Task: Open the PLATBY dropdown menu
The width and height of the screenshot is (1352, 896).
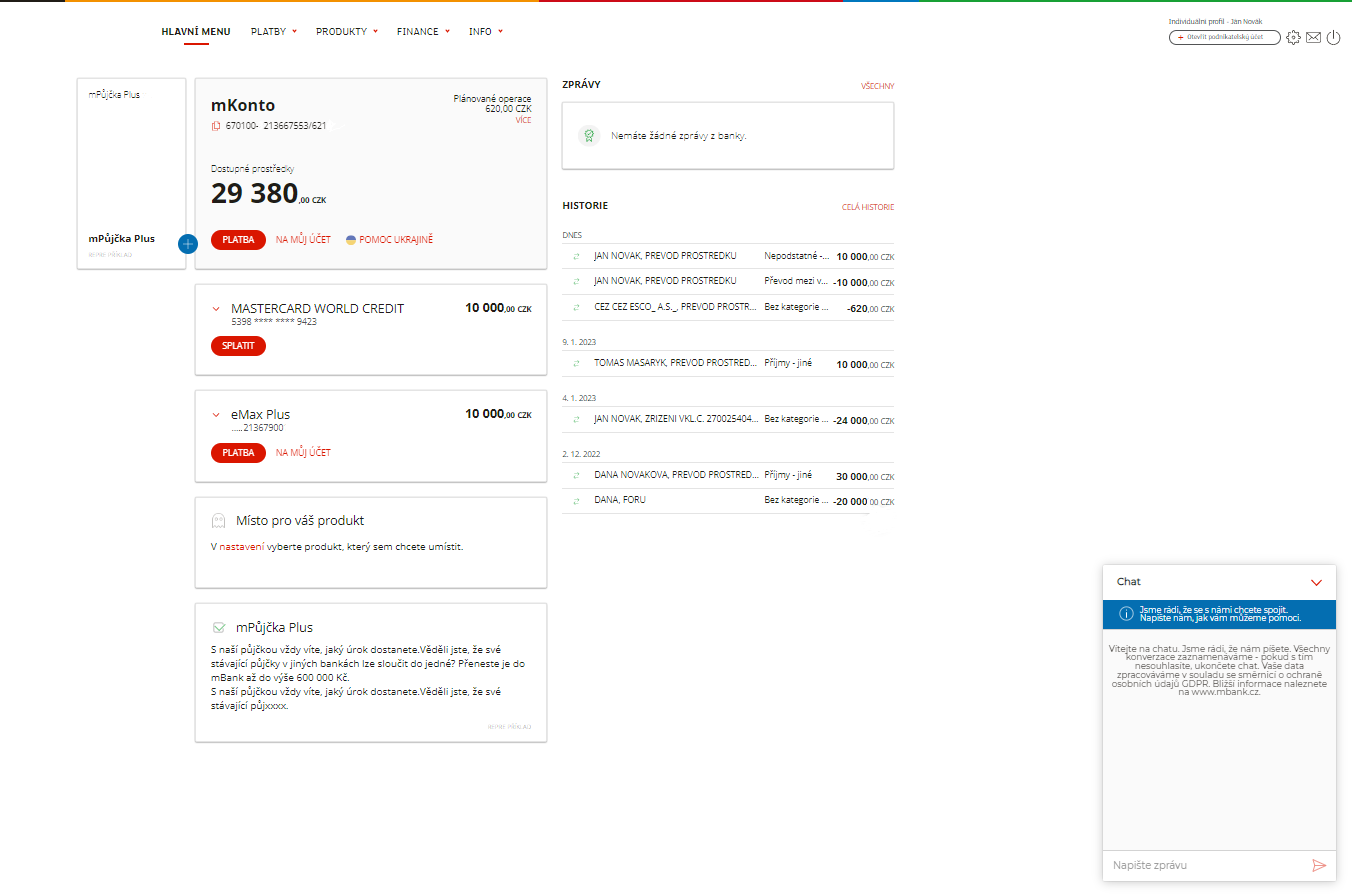Action: 274,32
